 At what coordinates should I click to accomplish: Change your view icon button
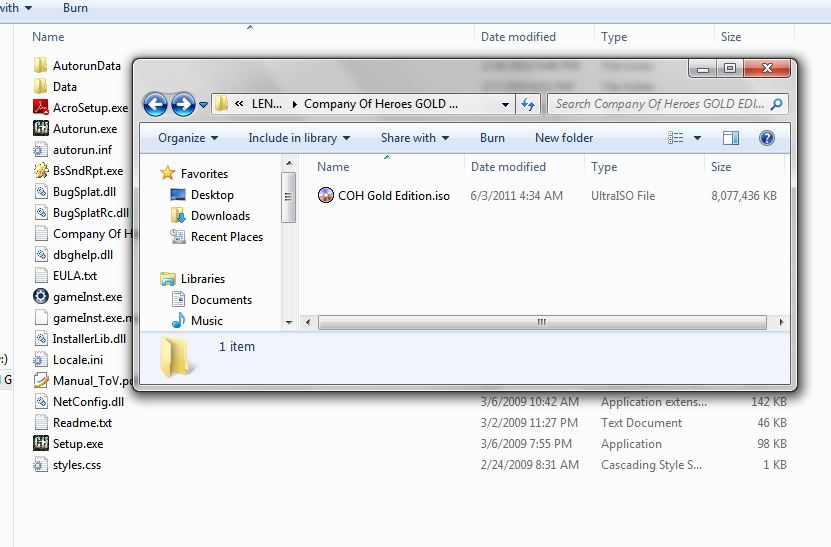(x=675, y=138)
